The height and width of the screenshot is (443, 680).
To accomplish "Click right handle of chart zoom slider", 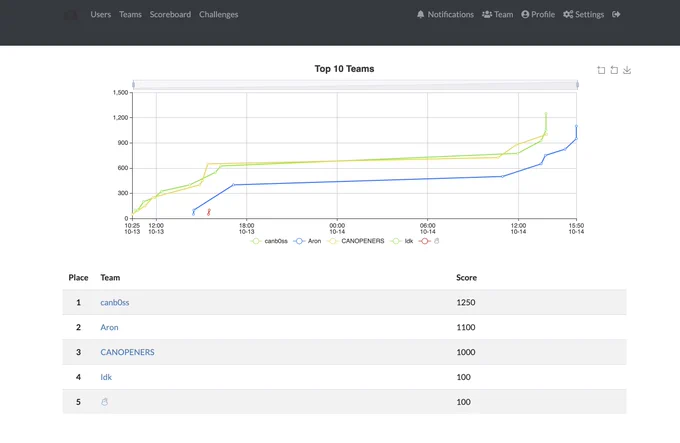I will click(x=577, y=85).
